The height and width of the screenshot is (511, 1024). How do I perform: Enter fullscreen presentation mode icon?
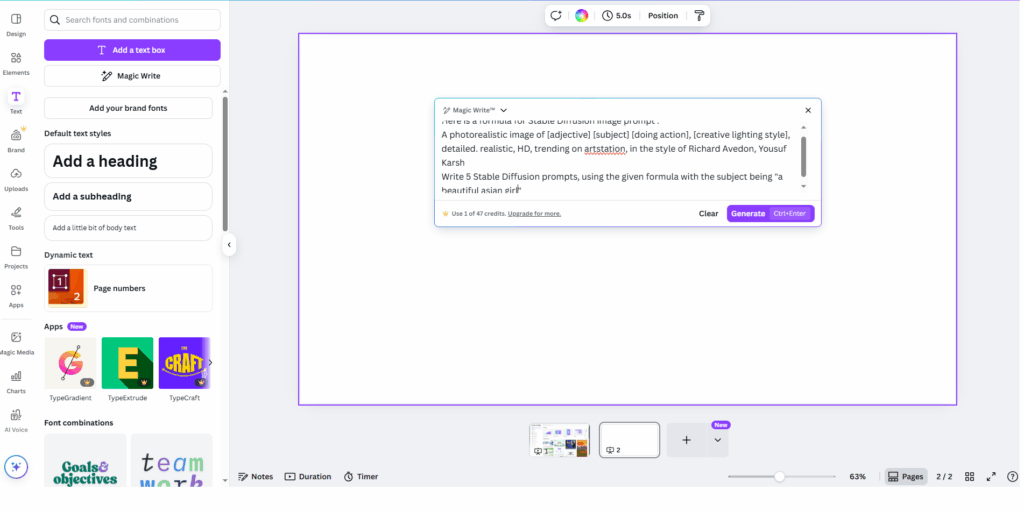pyautogui.click(x=991, y=477)
